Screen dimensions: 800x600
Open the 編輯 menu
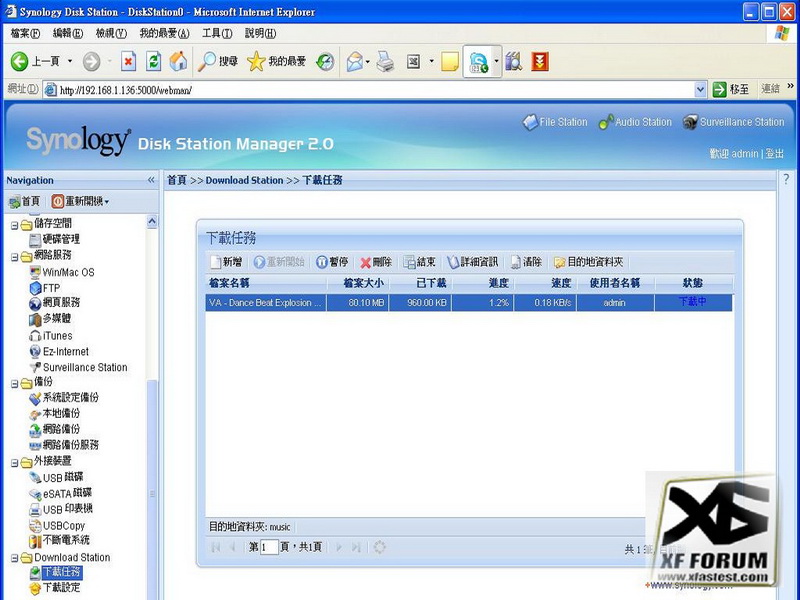[68, 34]
